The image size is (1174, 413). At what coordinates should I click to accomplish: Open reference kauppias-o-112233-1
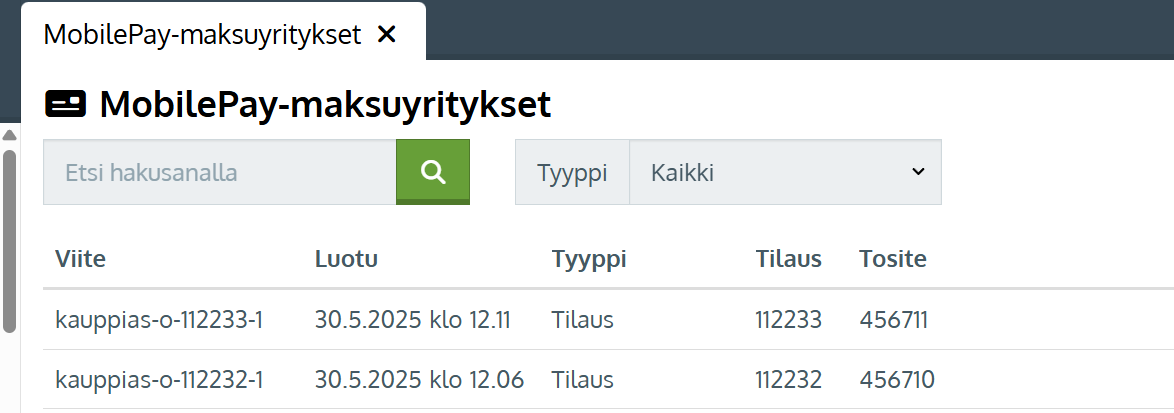click(x=159, y=320)
